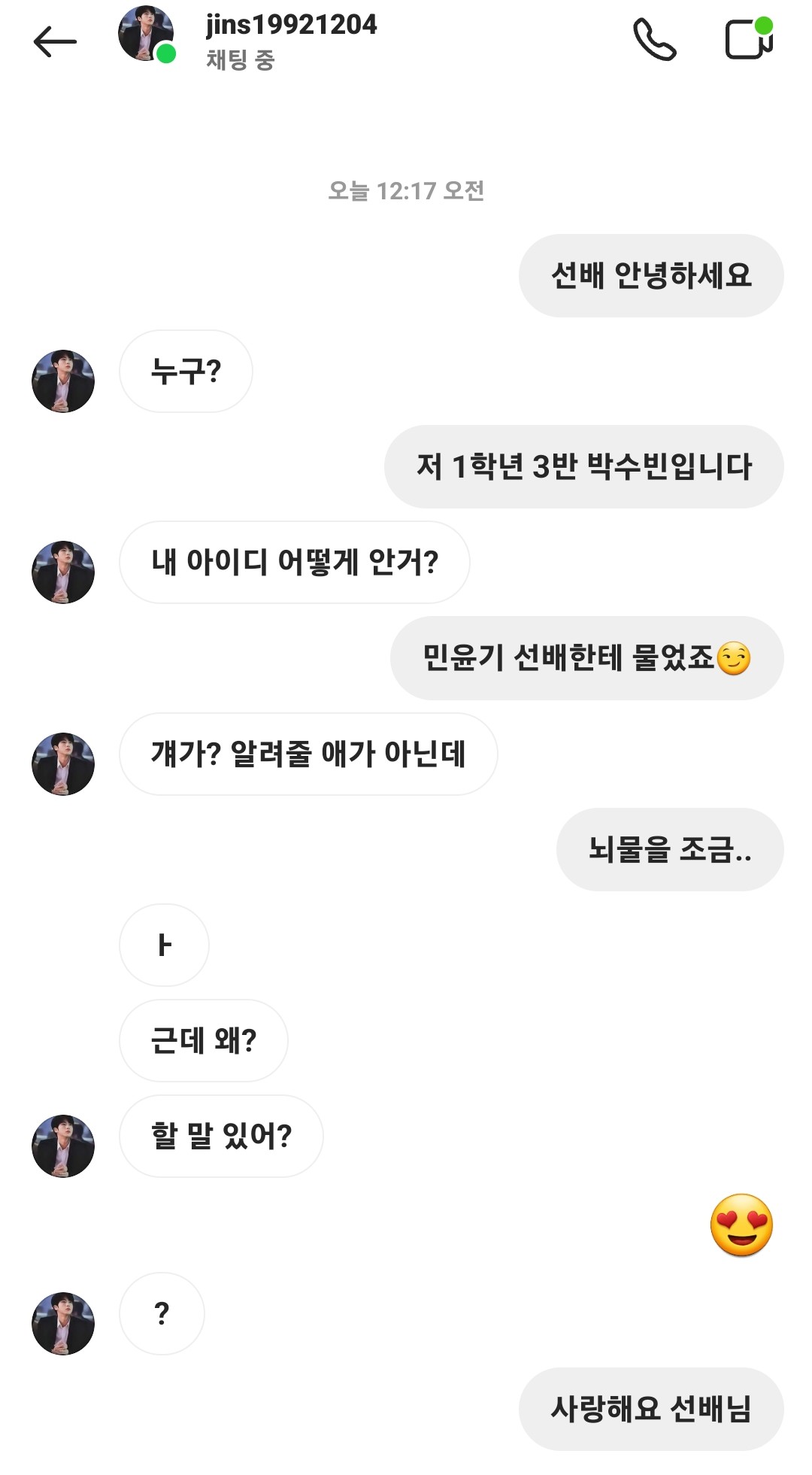Tap the '누구?' message bubble

(186, 371)
